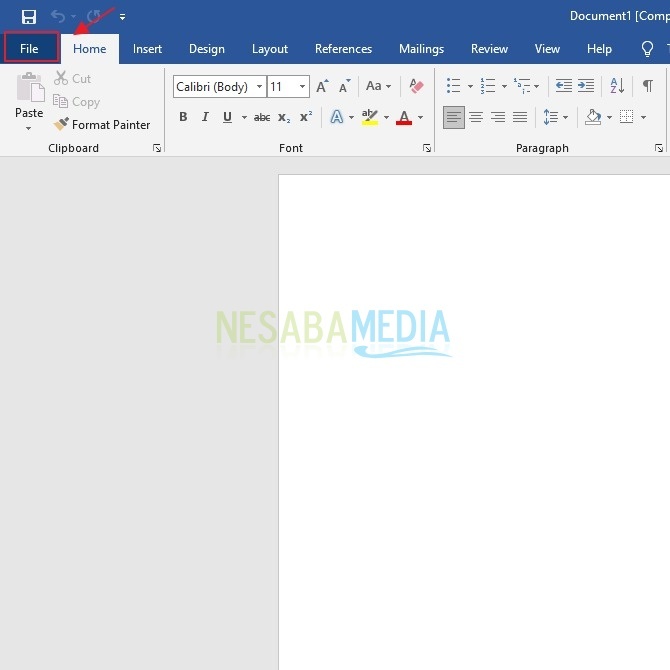
Task: Align text right
Action: (x=498, y=117)
